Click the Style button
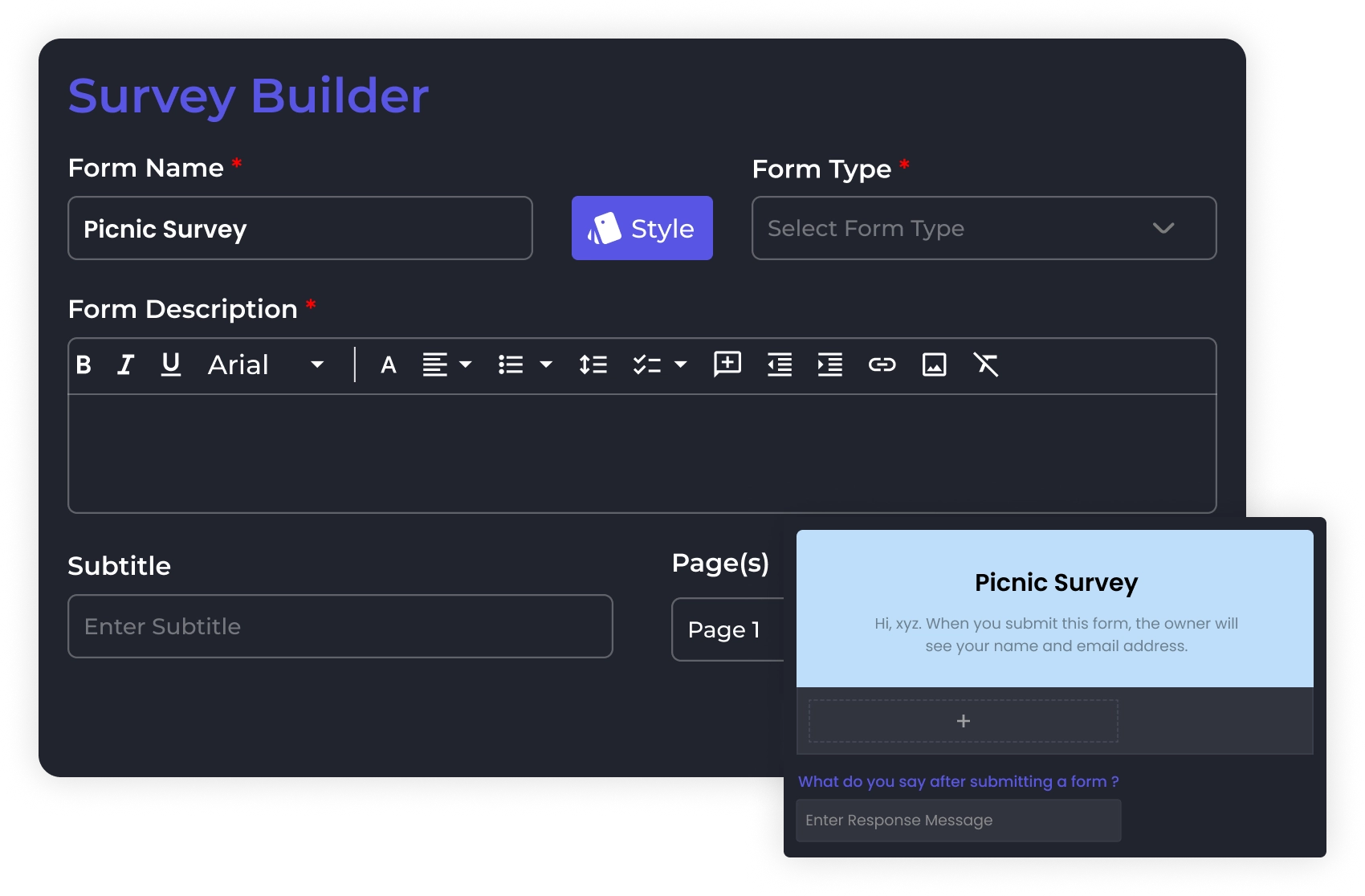The width and height of the screenshot is (1365, 896). 642,229
